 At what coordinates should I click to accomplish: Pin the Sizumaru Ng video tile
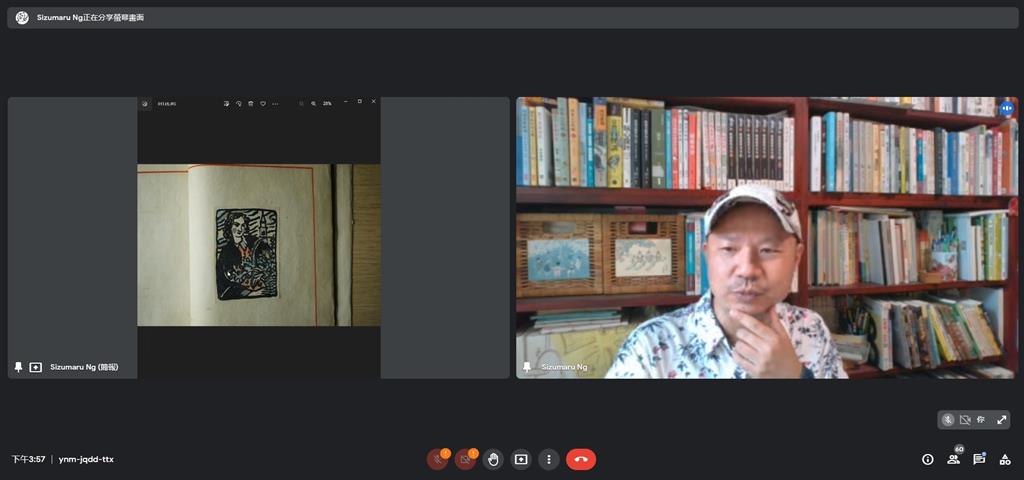point(527,367)
